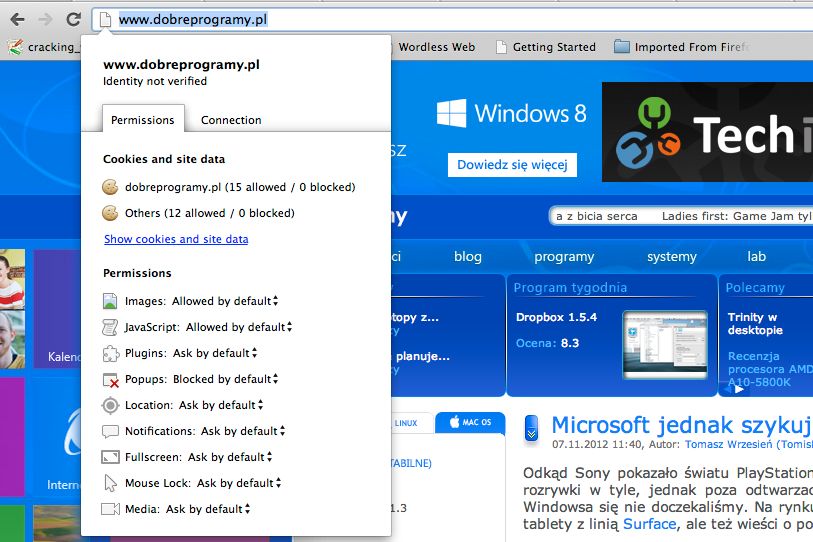Open Notifications permission dropdown

tap(243, 431)
